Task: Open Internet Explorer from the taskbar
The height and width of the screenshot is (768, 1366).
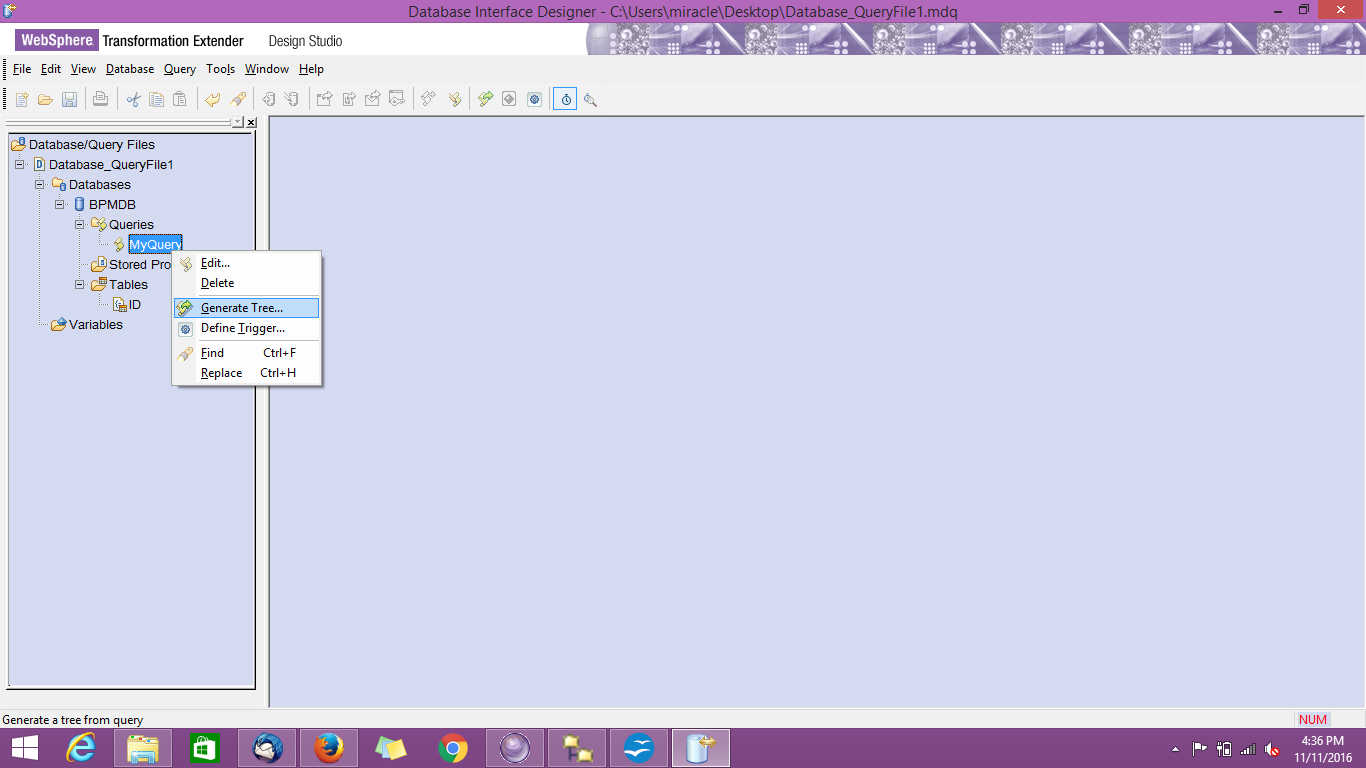Action: tap(81, 748)
